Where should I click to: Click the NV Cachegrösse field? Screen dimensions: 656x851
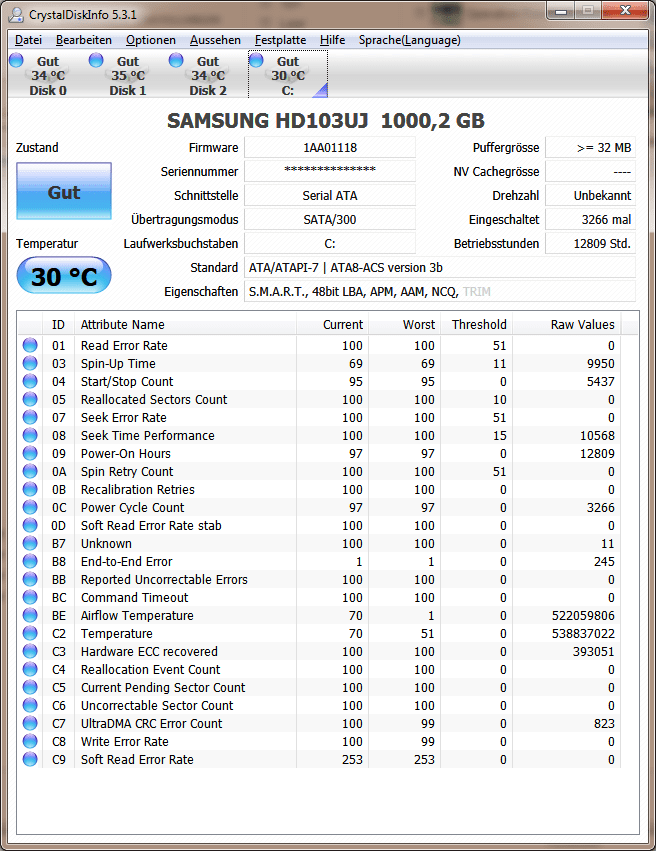tap(590, 172)
